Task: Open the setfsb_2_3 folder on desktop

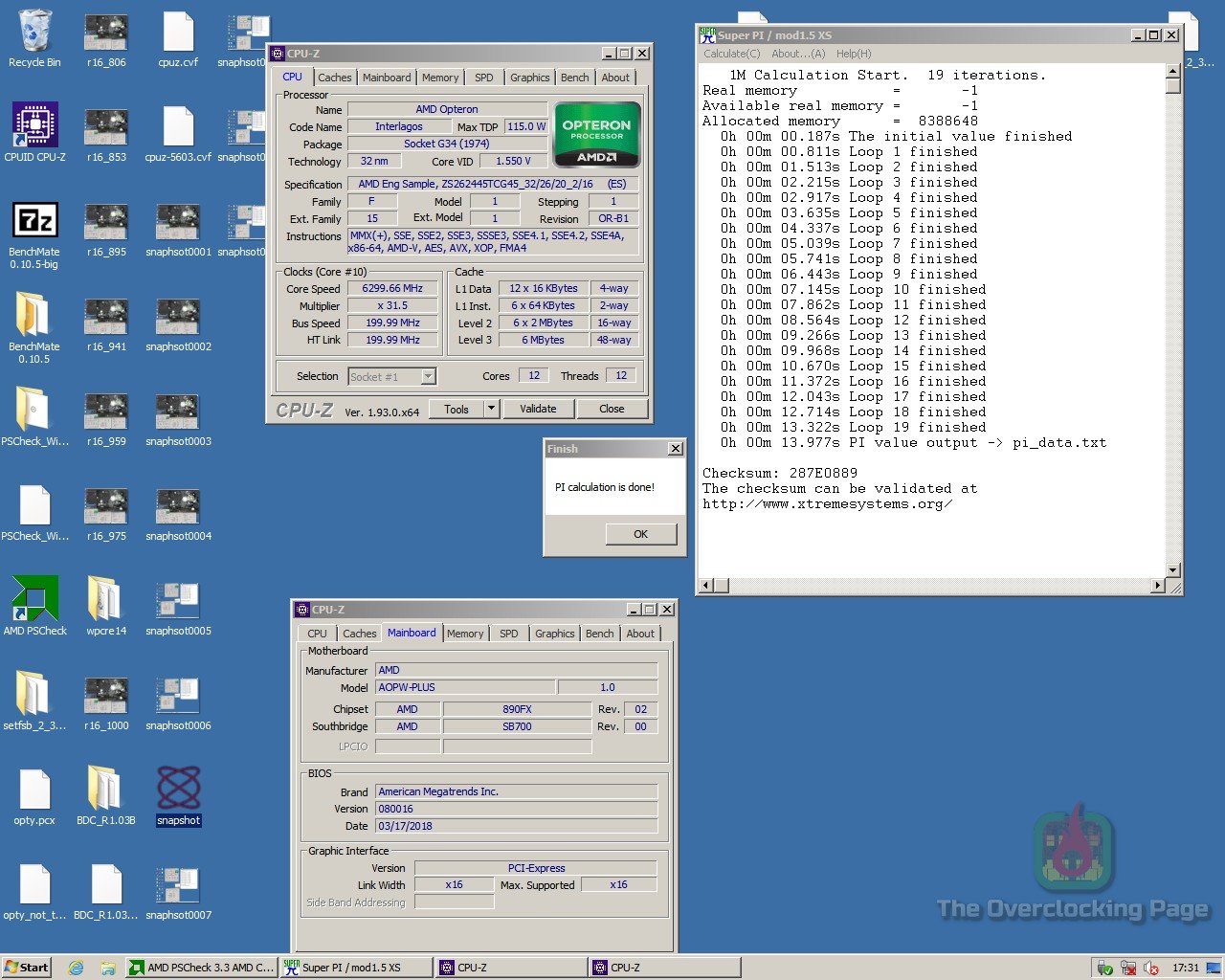Action: tap(34, 694)
